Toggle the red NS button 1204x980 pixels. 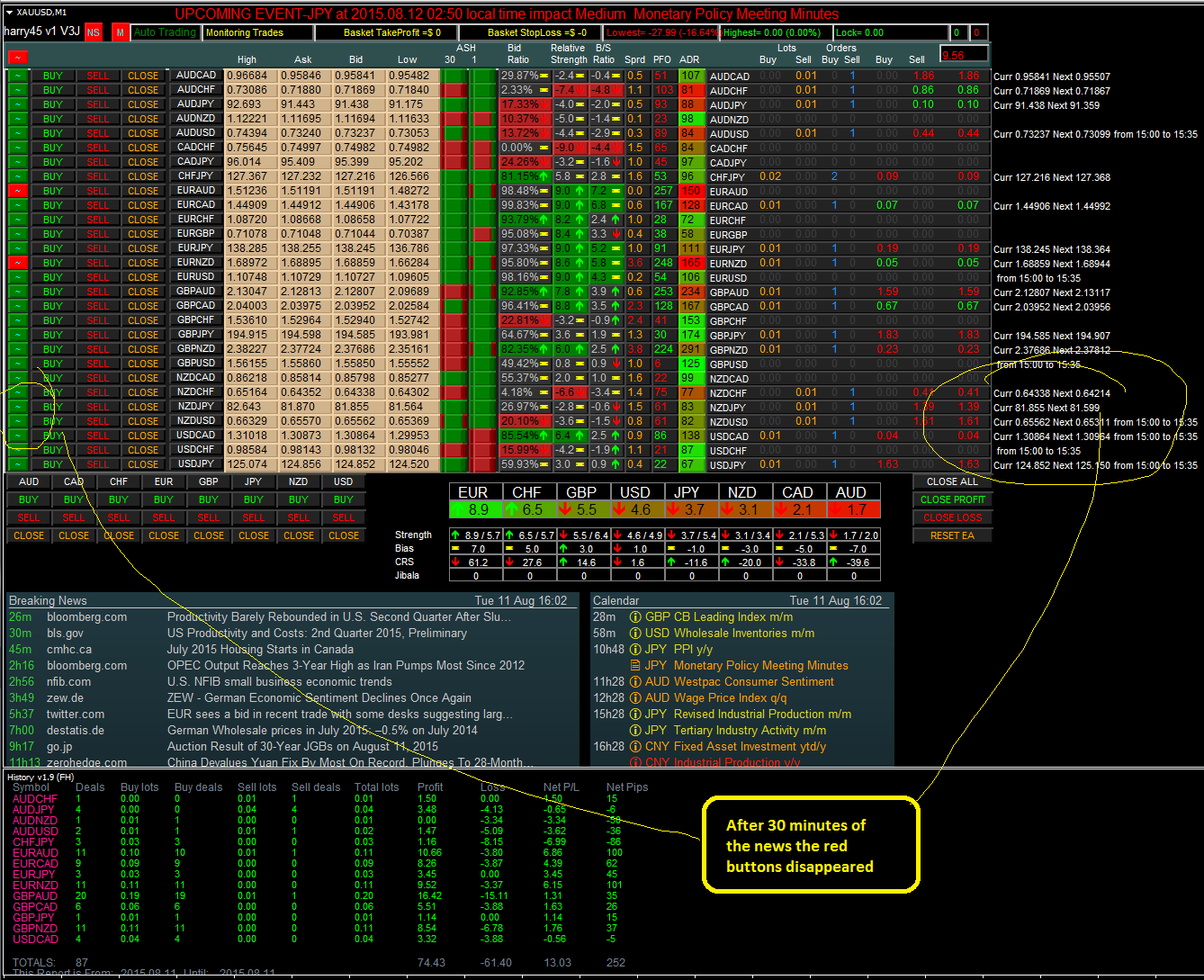point(94,32)
